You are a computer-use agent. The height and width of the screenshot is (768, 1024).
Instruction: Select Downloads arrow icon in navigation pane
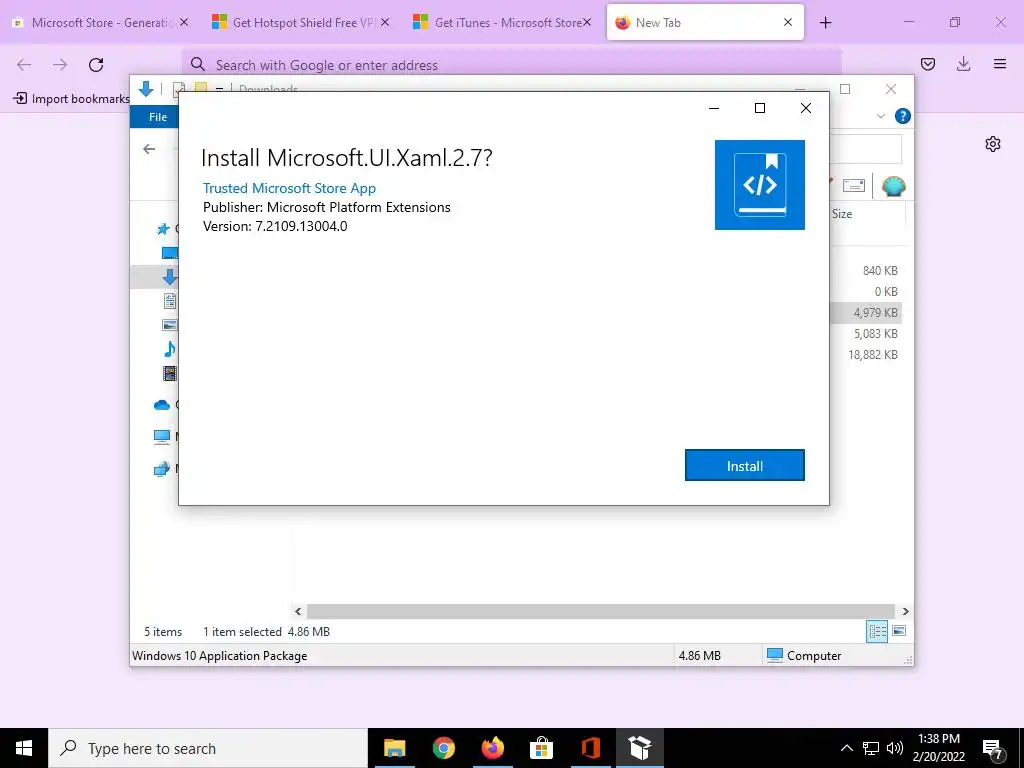(x=170, y=277)
